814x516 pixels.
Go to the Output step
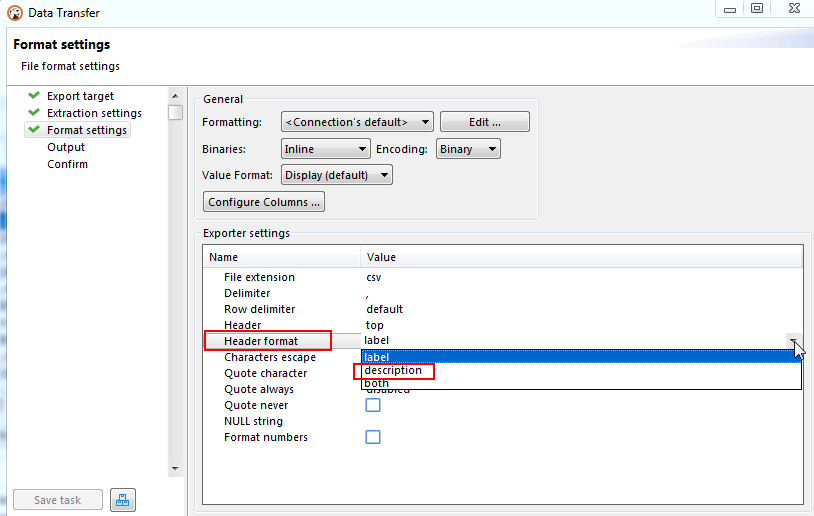click(66, 147)
